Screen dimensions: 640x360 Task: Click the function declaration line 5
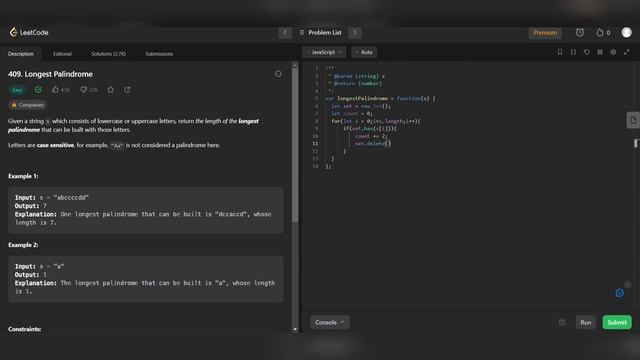pos(380,98)
